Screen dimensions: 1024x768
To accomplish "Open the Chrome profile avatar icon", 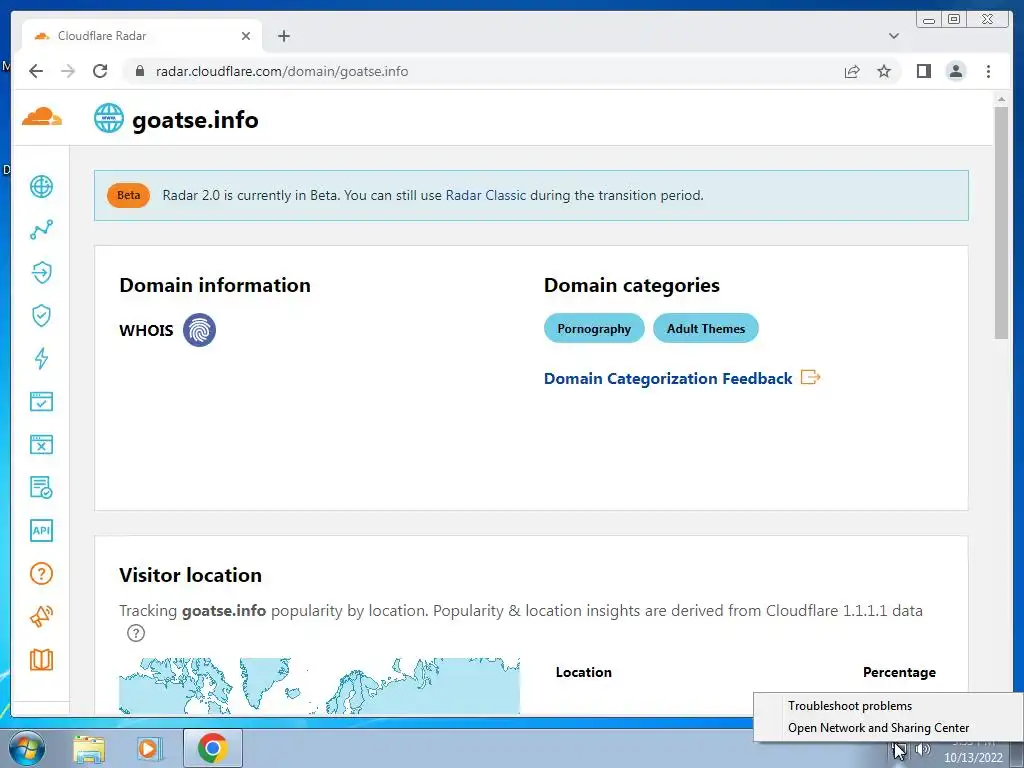I will (956, 71).
